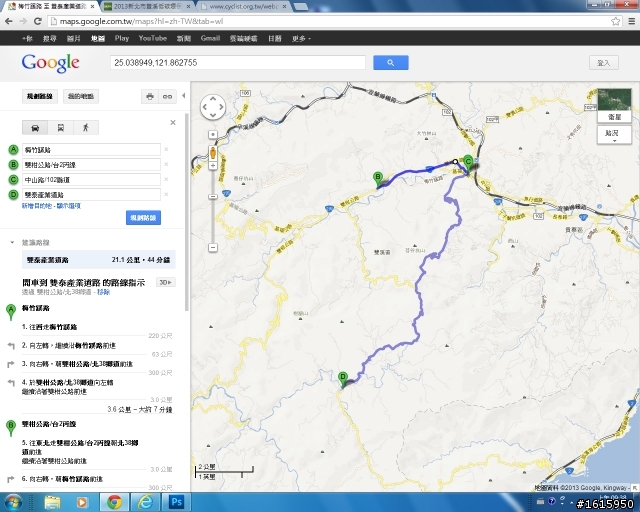Zoom out with the minus button
The image size is (640, 512).
[x=213, y=247]
